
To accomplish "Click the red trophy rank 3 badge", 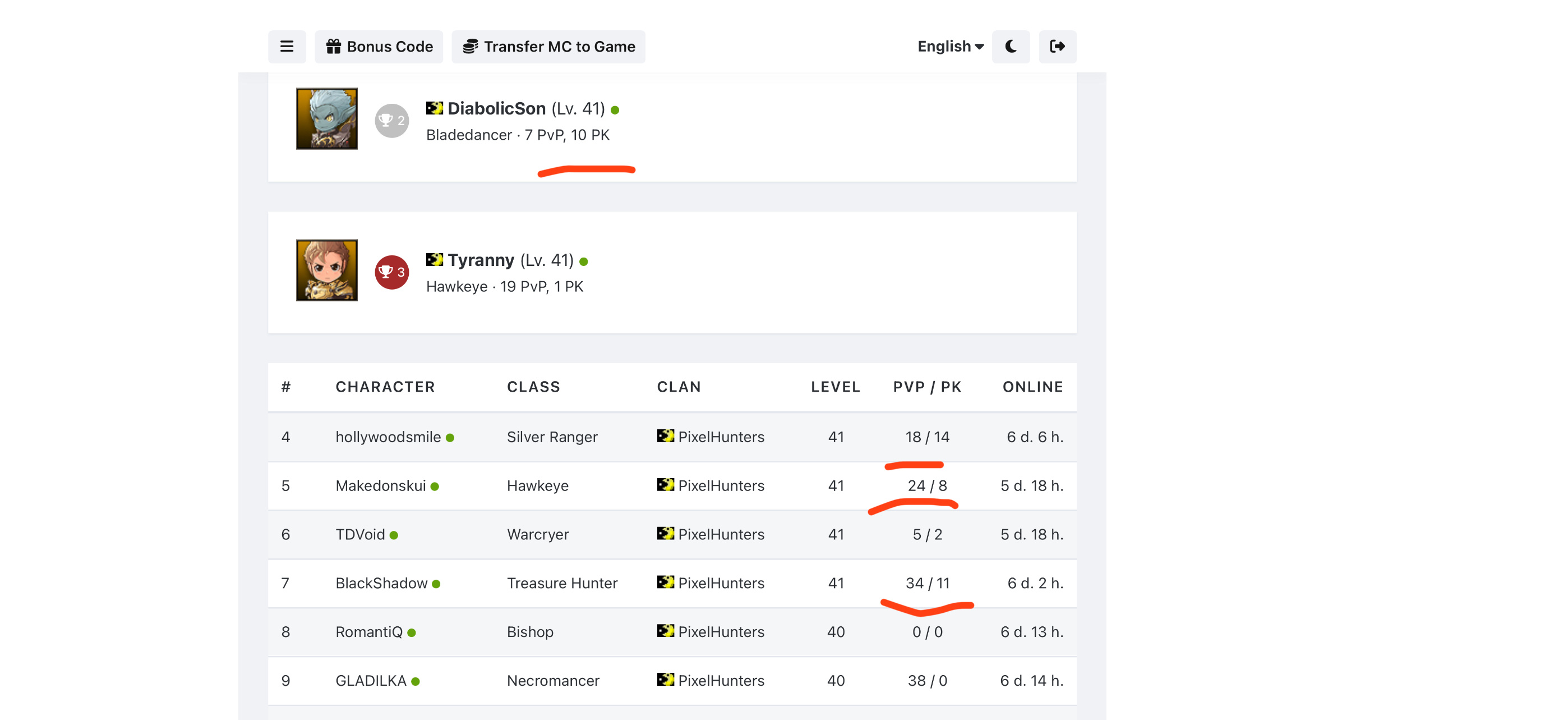I will coord(391,272).
